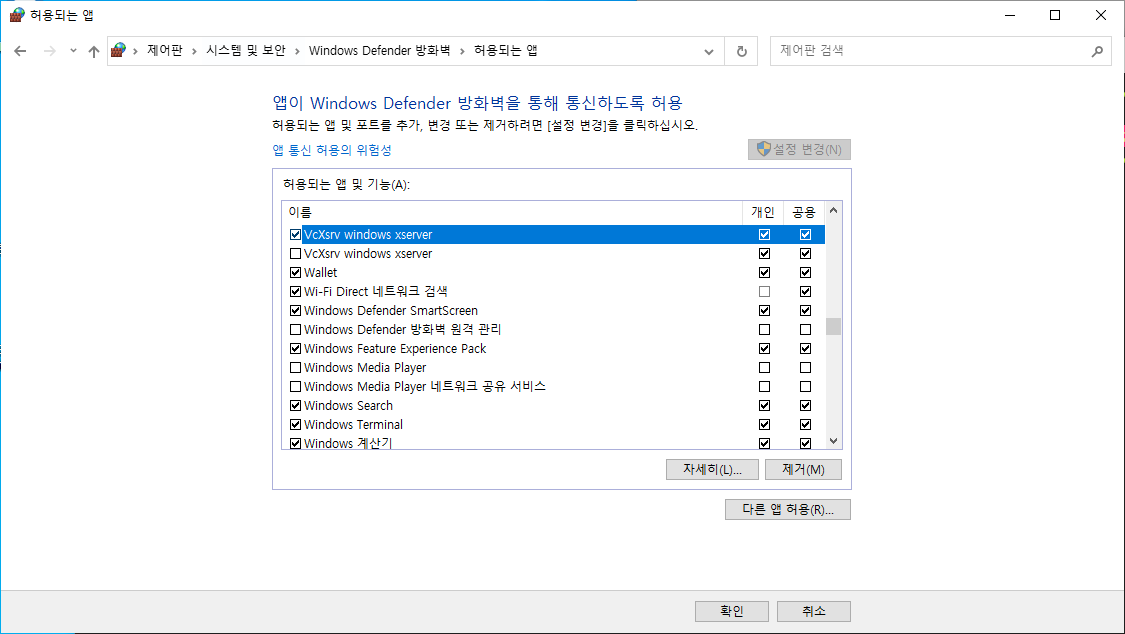Open Windows Defender 방화벽 breadcrumb

point(380,50)
